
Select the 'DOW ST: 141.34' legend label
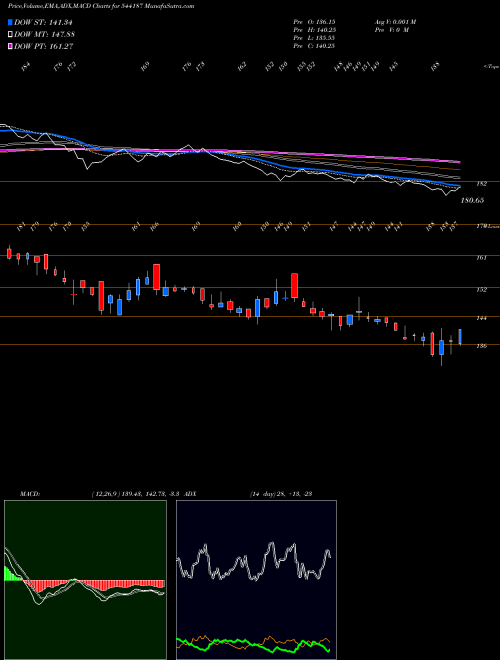coord(44,22)
